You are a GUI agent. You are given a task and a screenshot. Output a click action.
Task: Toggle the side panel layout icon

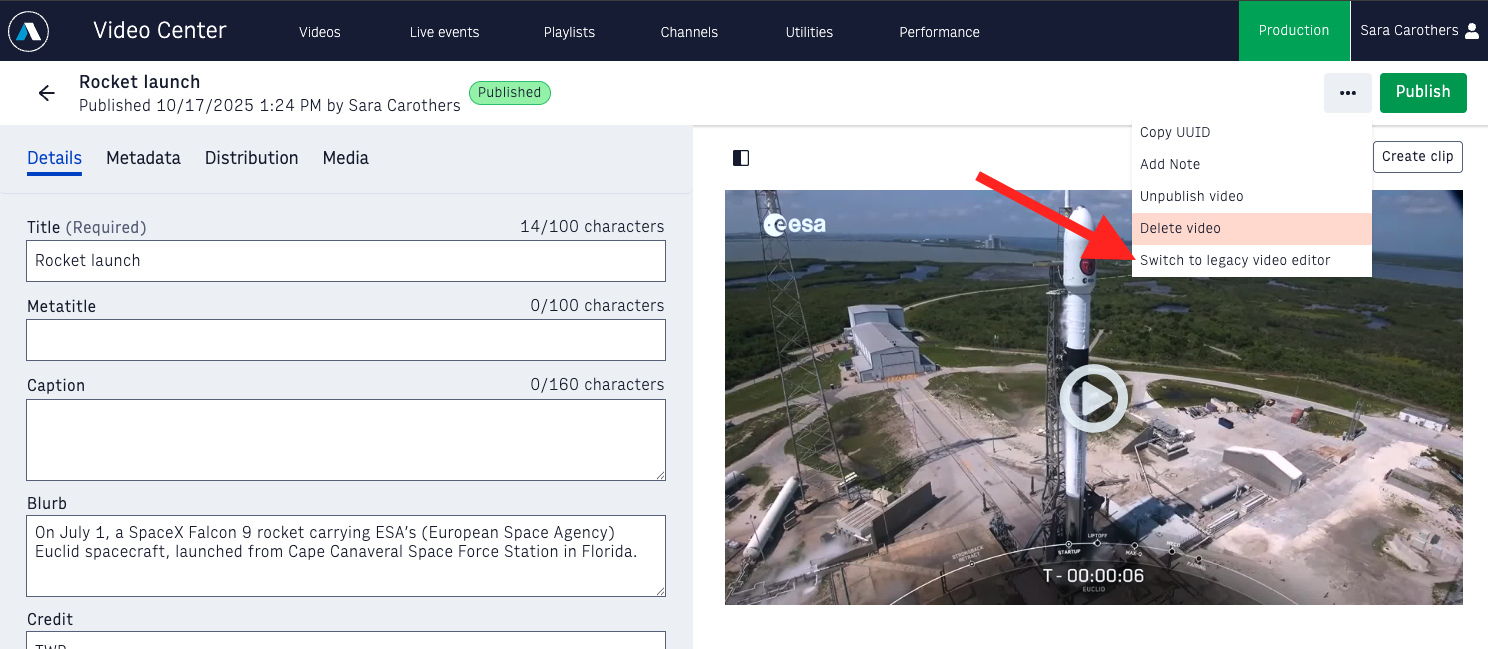click(741, 158)
